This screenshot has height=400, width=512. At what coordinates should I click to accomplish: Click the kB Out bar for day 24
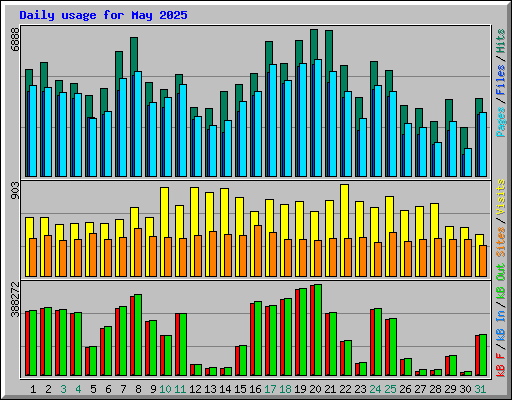click(378, 342)
